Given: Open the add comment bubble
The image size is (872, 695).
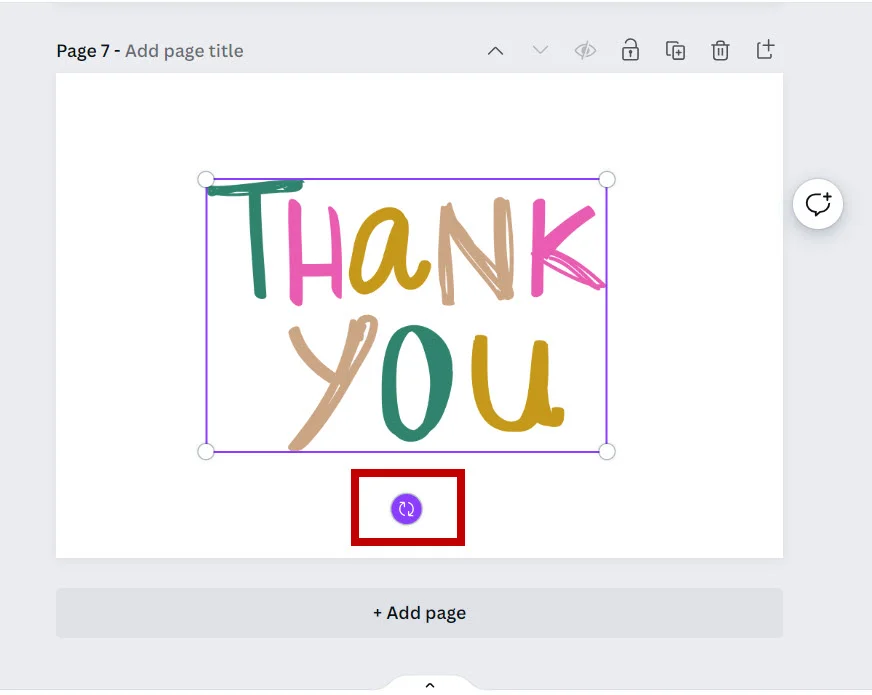Looking at the screenshot, I should (818, 205).
